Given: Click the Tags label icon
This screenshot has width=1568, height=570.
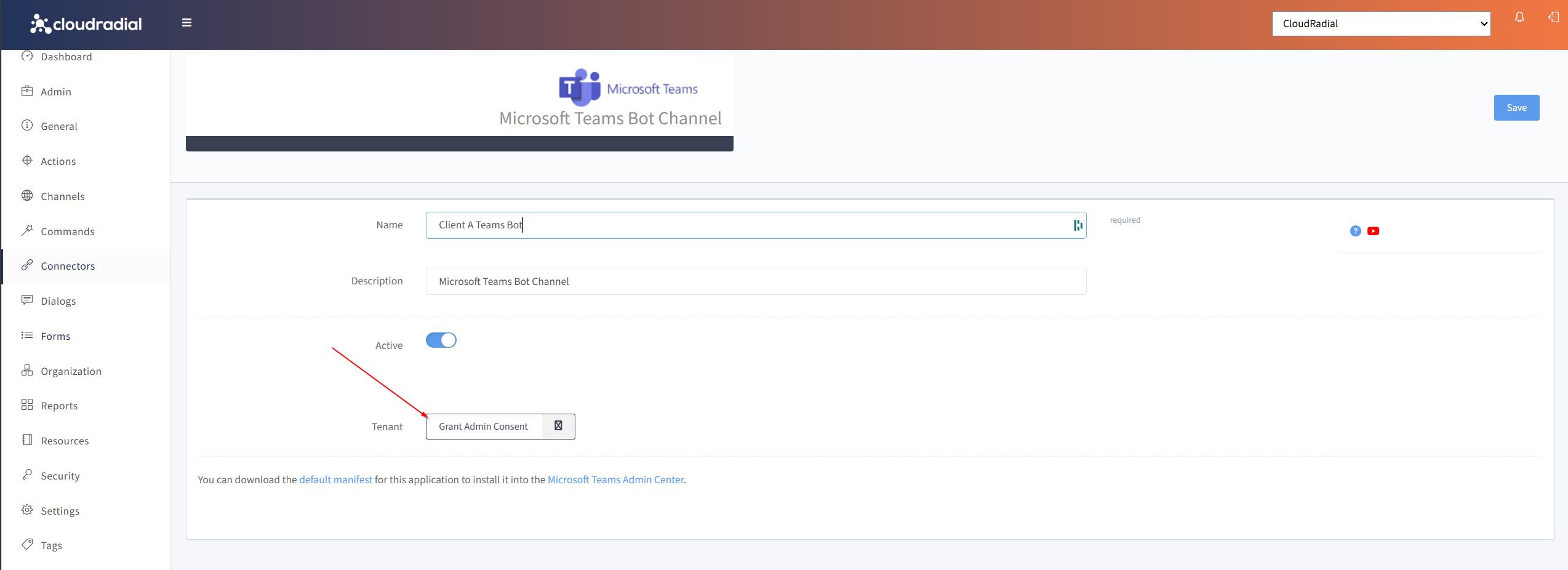Looking at the screenshot, I should point(27,545).
